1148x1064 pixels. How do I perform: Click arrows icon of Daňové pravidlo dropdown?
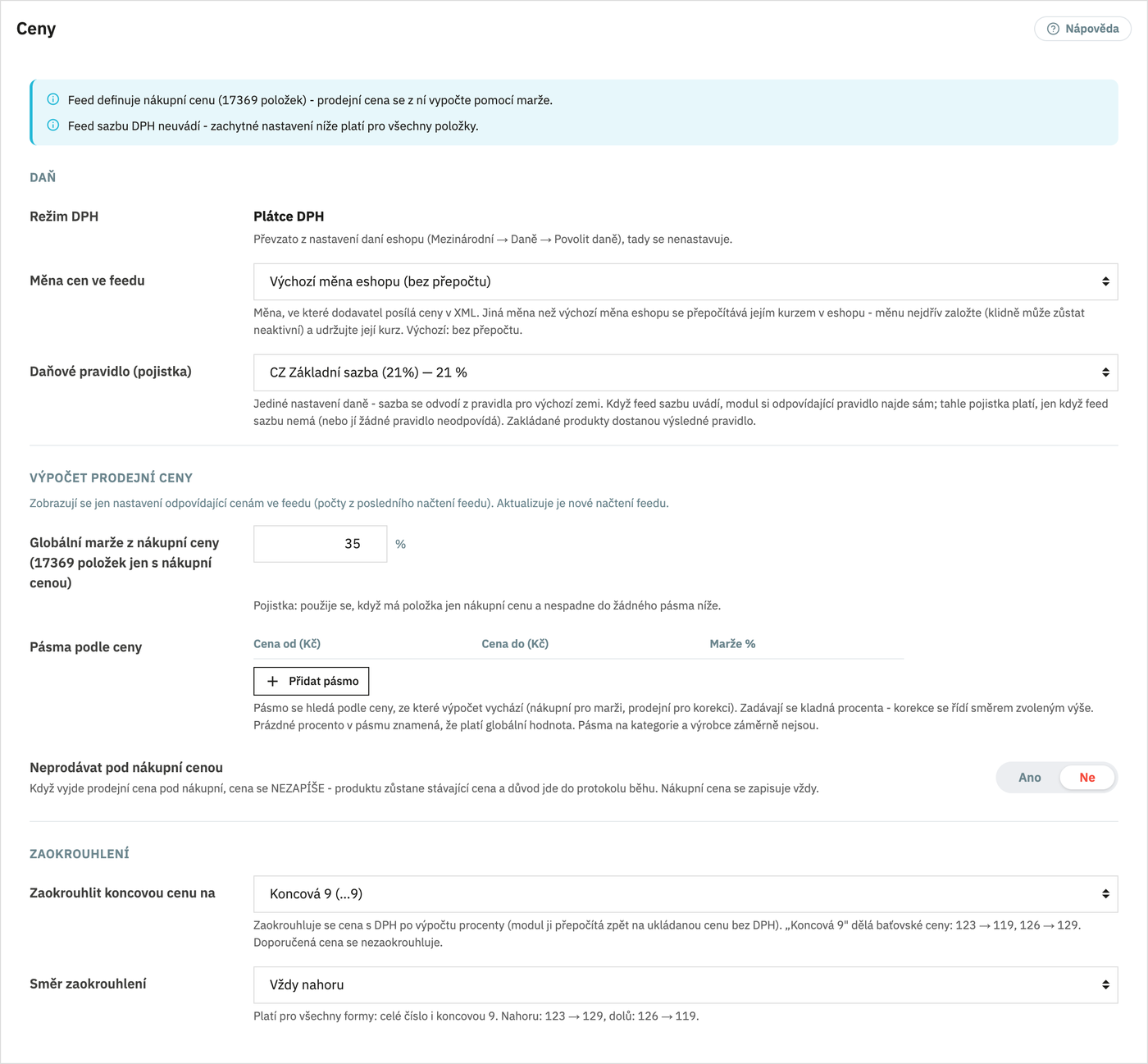(1105, 372)
